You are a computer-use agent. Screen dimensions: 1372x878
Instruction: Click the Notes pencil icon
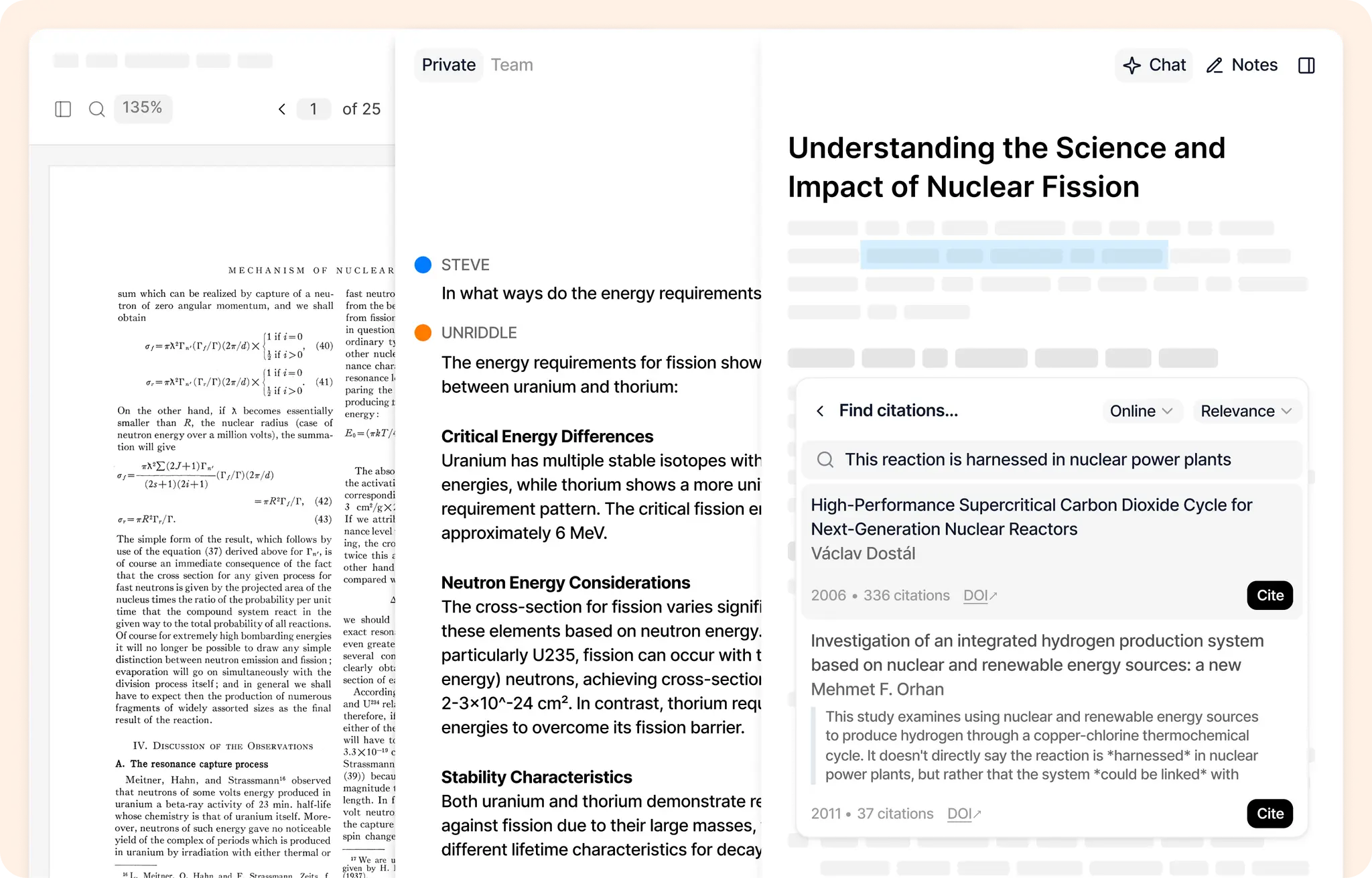(x=1215, y=66)
